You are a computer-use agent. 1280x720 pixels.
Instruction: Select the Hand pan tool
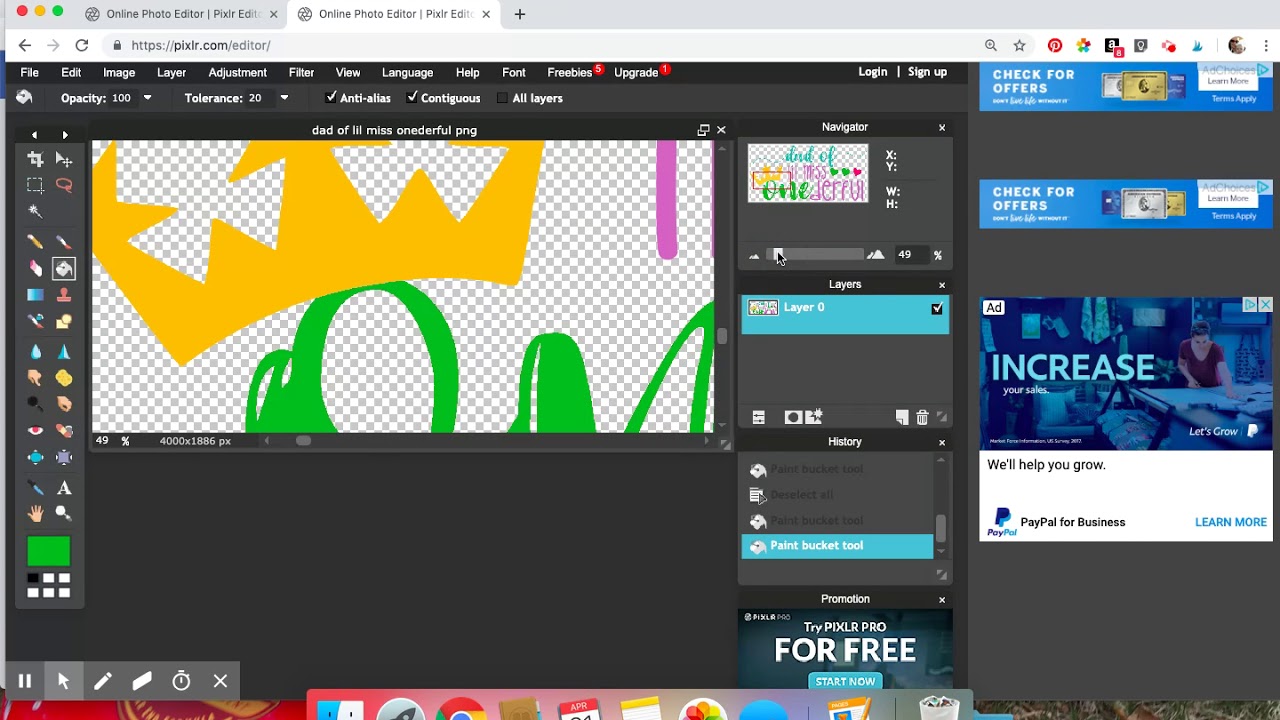tap(35, 514)
